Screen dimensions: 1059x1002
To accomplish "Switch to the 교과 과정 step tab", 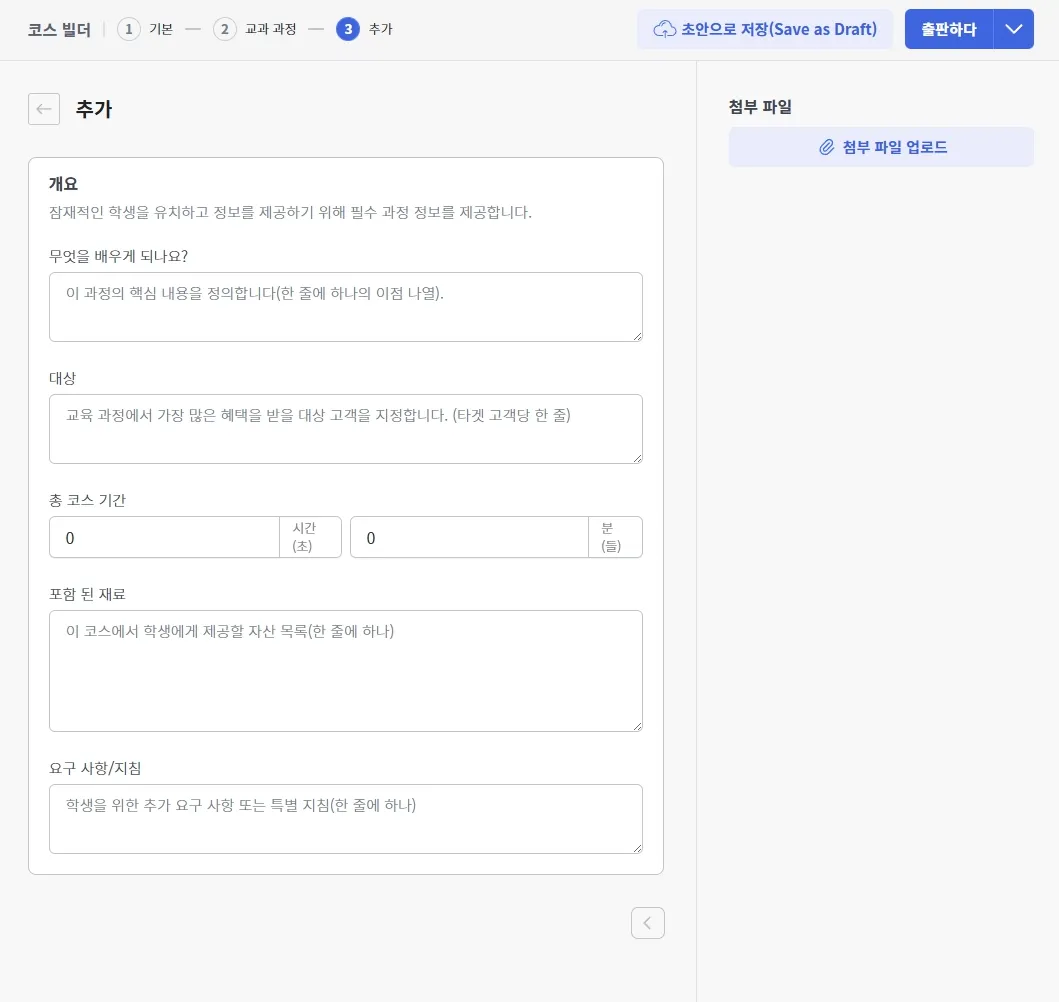I will click(x=270, y=29).
